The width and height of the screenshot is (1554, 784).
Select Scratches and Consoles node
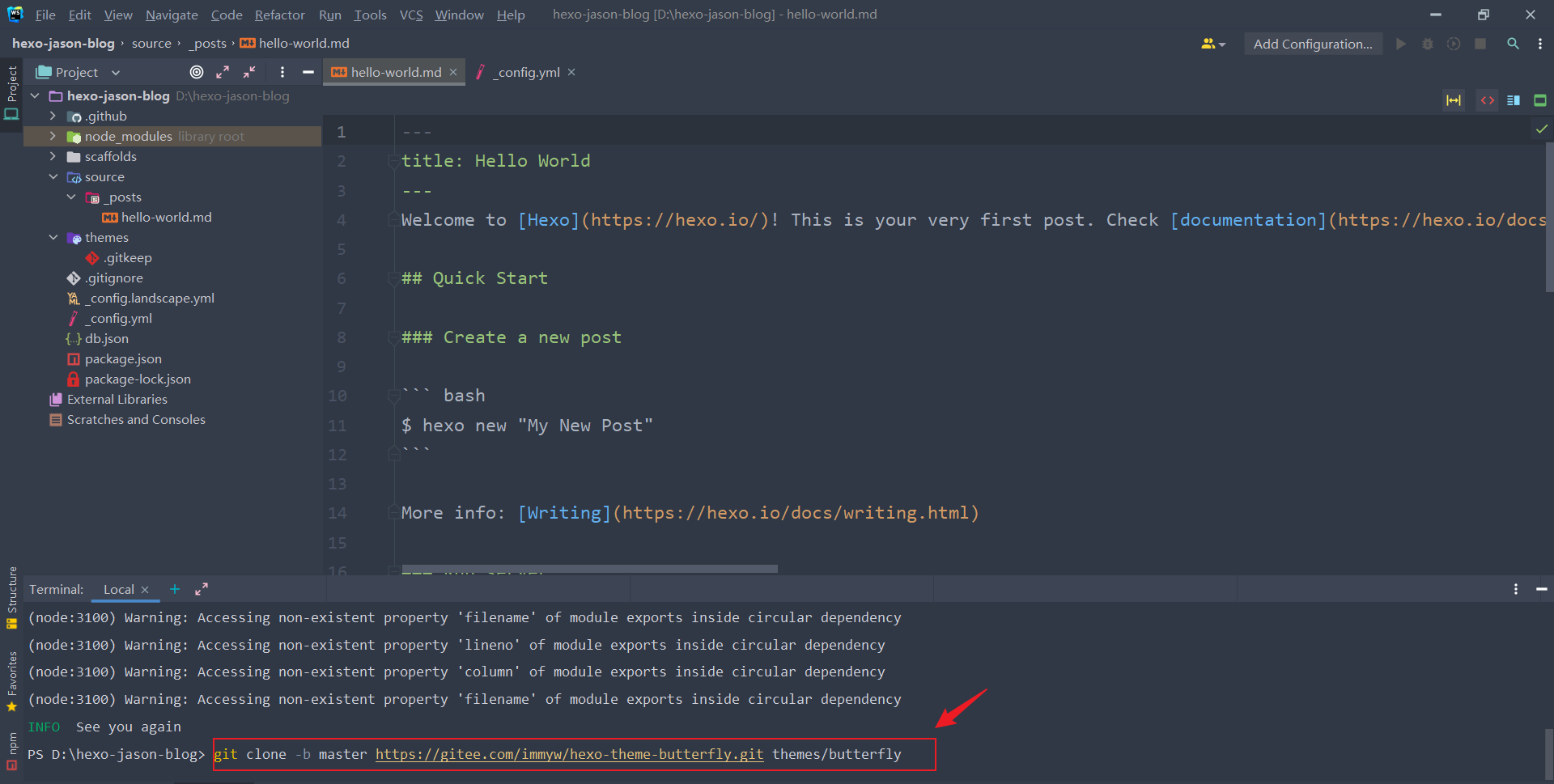pos(127,420)
